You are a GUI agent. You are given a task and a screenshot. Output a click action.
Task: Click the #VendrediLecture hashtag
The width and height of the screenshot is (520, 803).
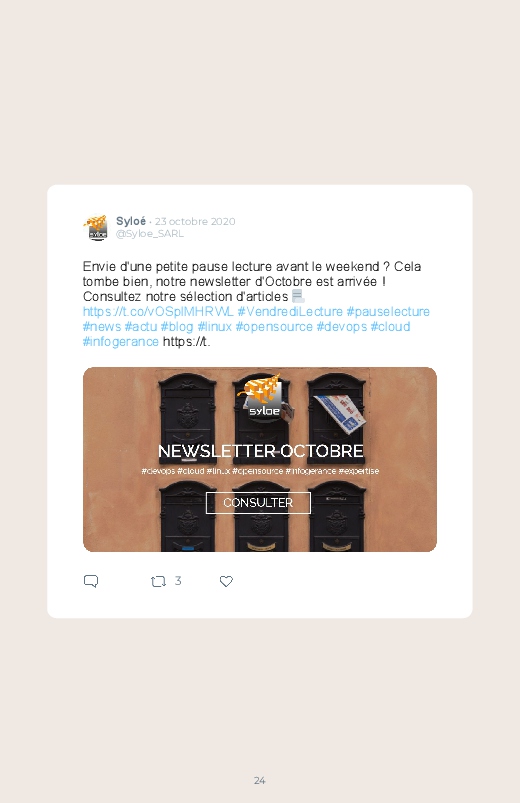point(290,311)
